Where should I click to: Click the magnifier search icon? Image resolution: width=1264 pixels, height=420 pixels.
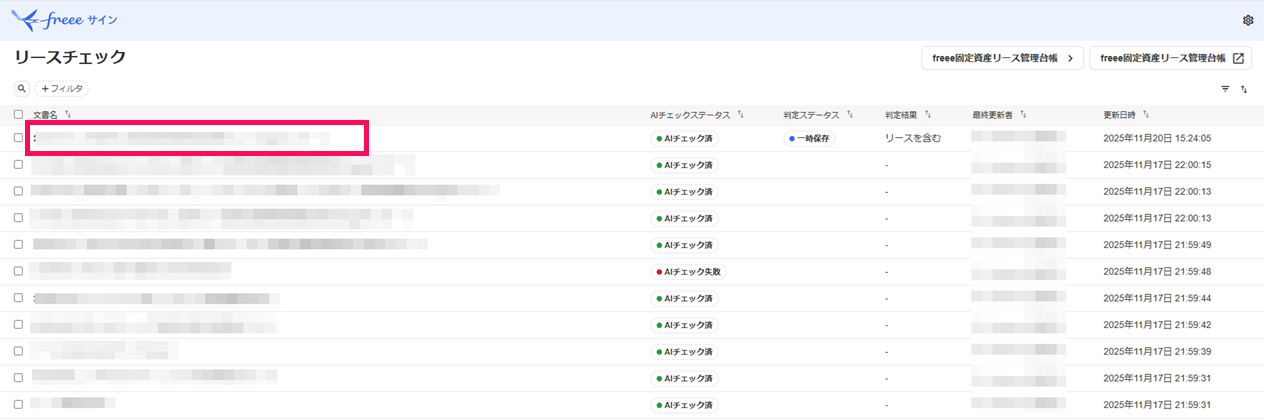(22, 89)
